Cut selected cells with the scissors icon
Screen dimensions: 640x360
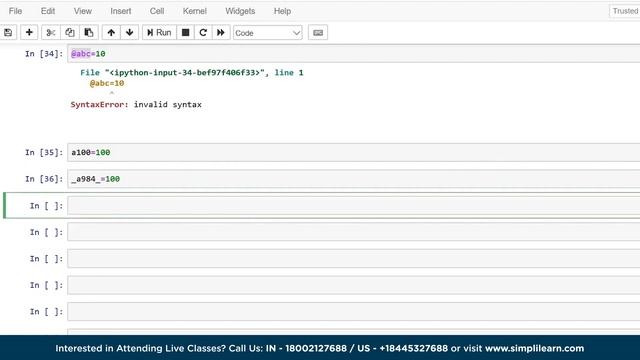(x=51, y=33)
